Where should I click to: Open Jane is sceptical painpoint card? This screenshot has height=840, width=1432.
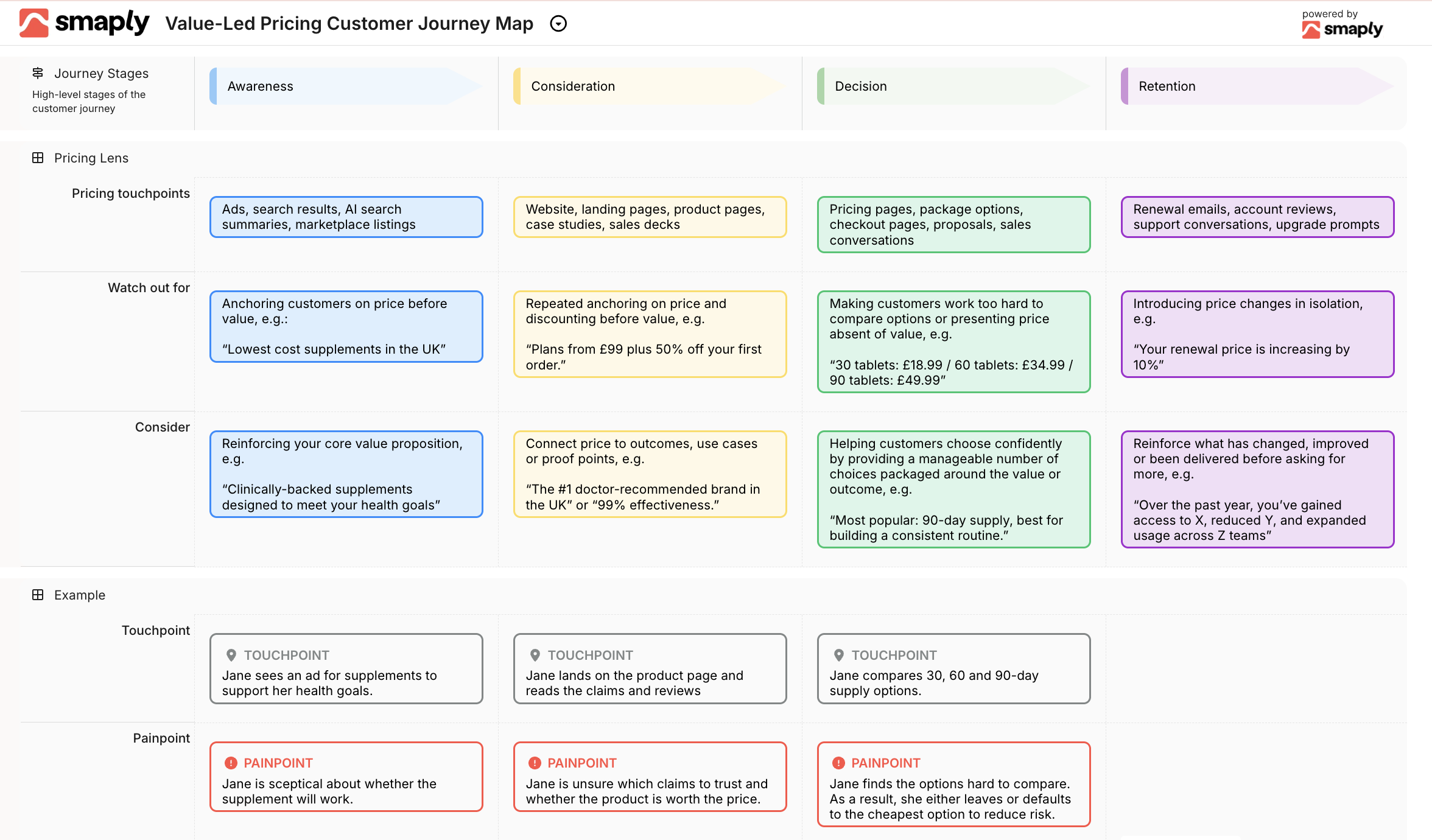click(x=346, y=777)
